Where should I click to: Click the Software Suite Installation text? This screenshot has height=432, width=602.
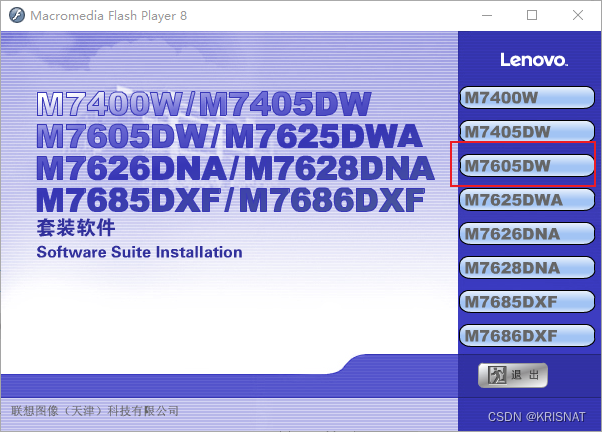point(139,252)
